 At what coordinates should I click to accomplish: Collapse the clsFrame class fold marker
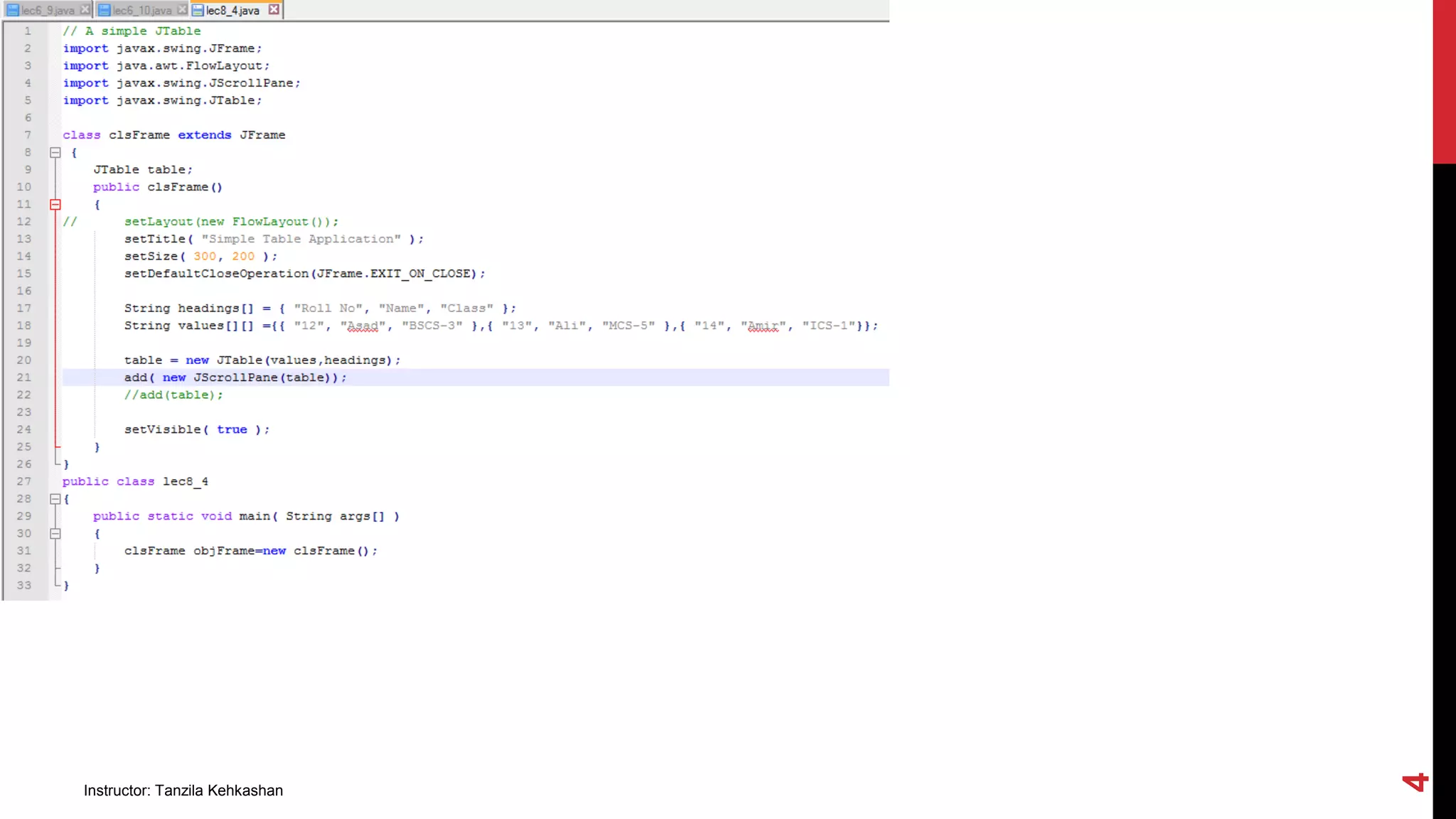(x=55, y=152)
